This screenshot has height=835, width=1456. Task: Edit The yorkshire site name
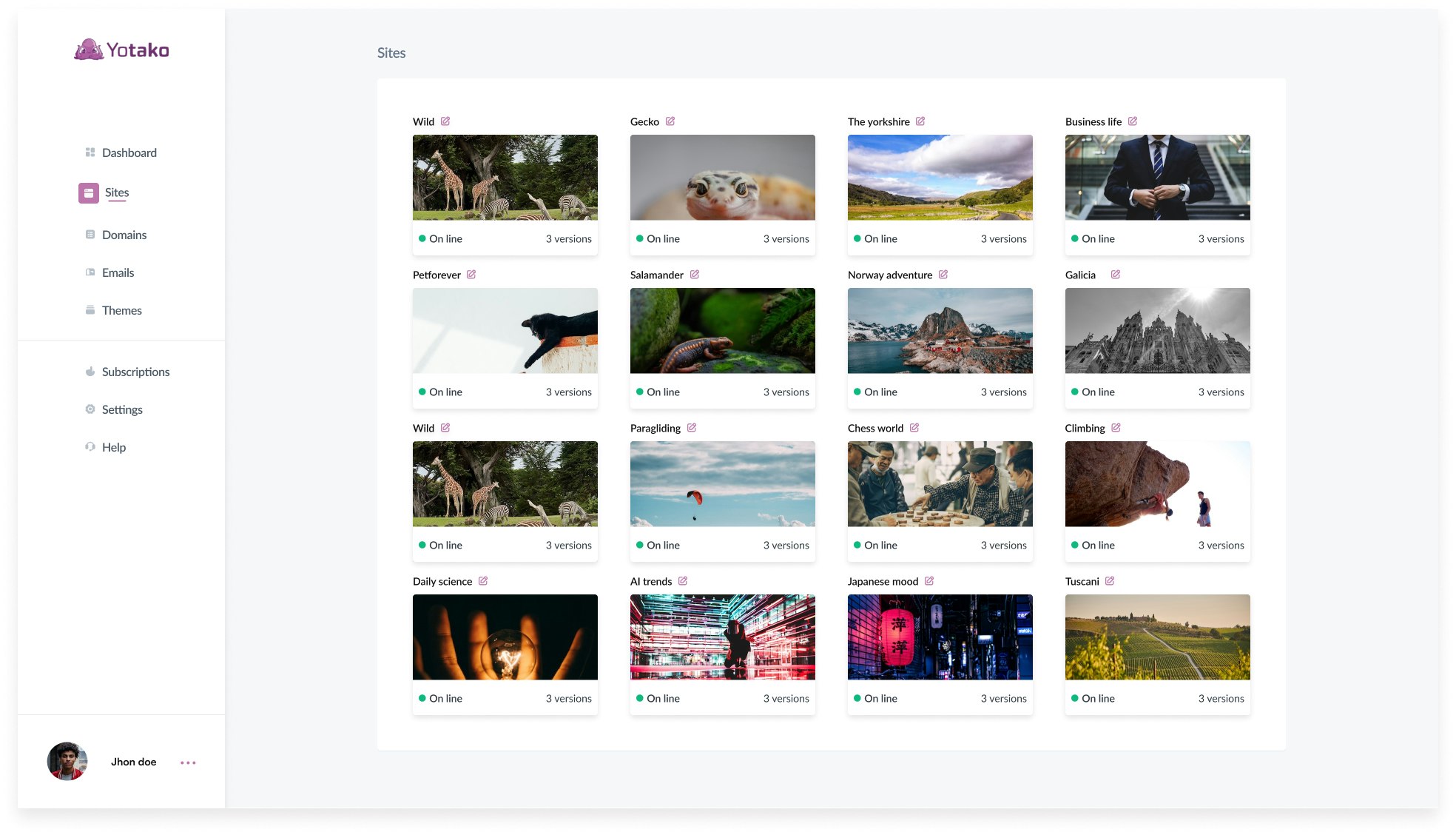tap(920, 121)
